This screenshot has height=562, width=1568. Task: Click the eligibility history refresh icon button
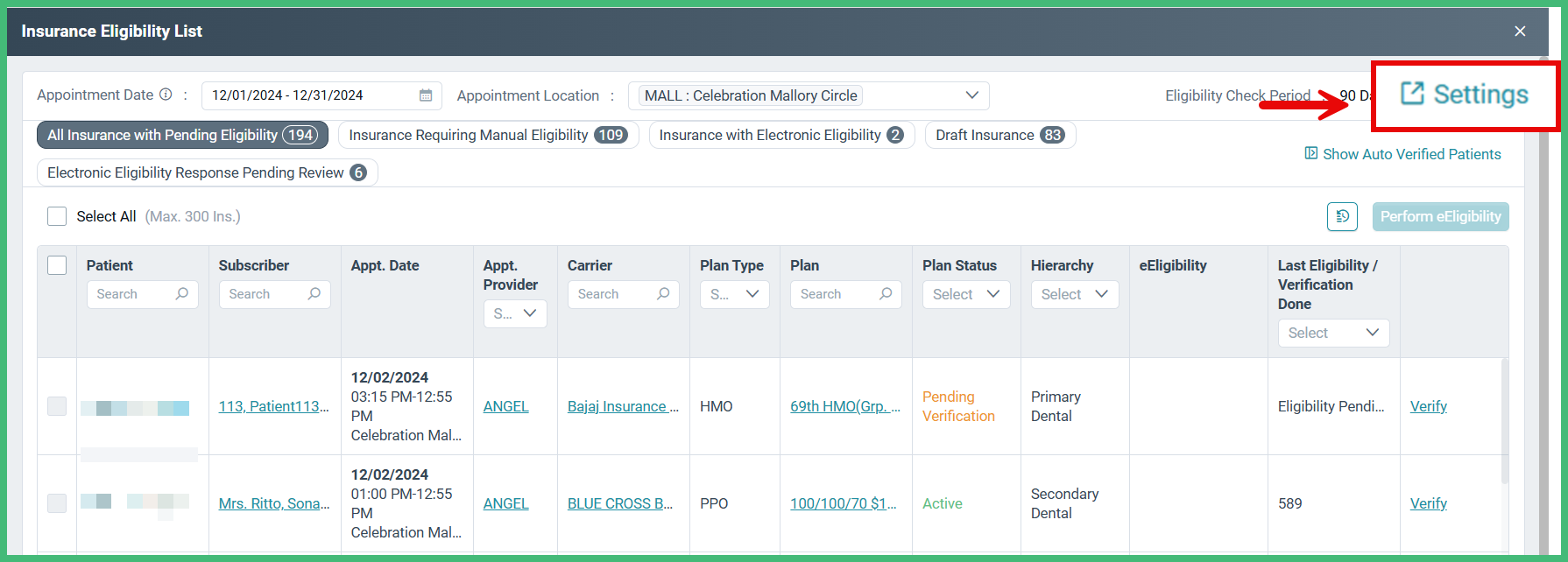coord(1342,216)
